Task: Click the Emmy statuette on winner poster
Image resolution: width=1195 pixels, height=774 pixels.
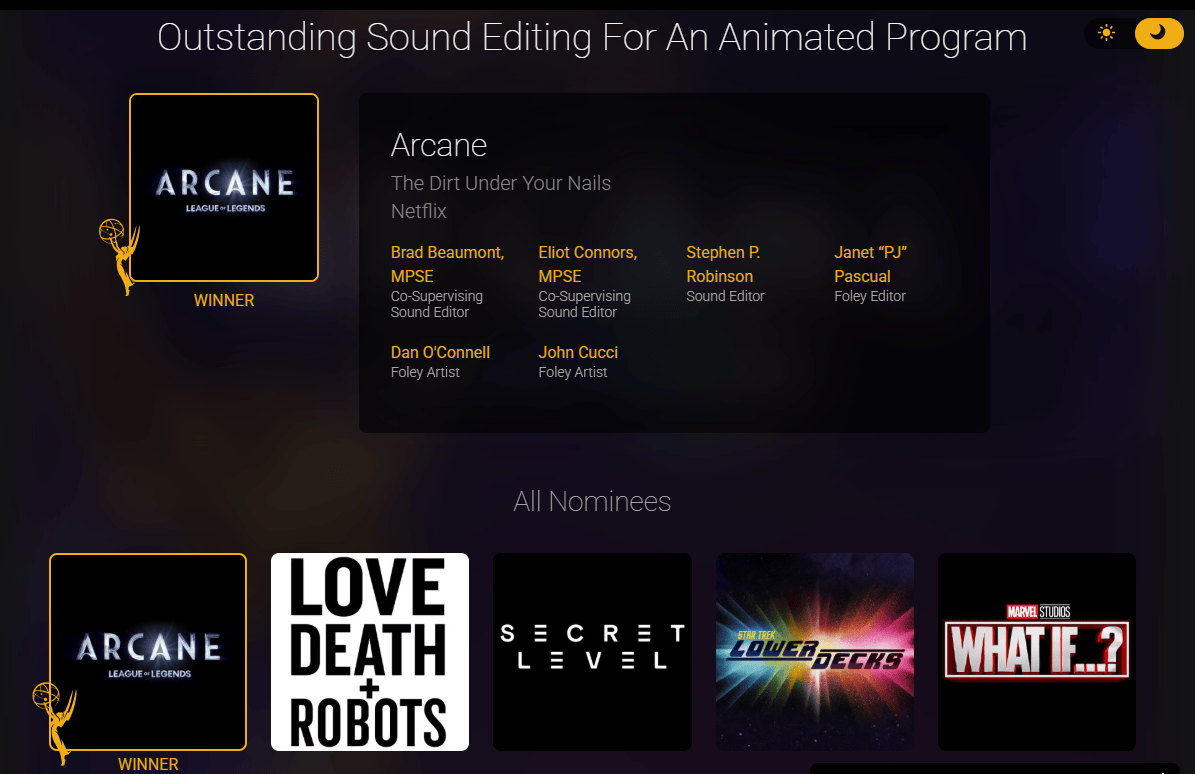Action: point(120,257)
